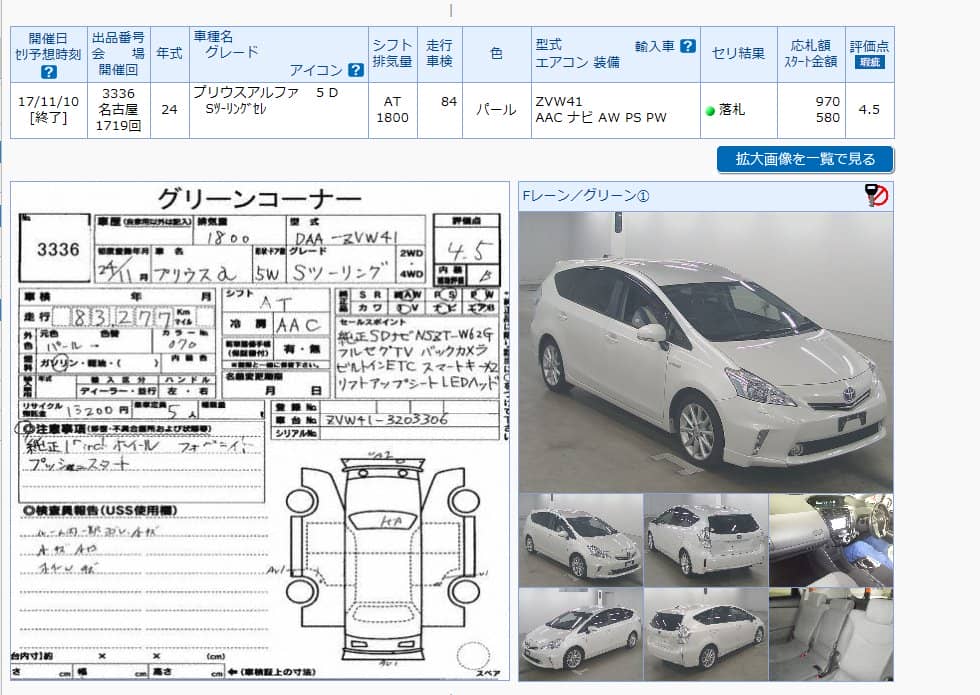This screenshot has width=980, height=695.
Task: Click equipment AAC ナビ AW PS PW
Action: click(x=601, y=118)
